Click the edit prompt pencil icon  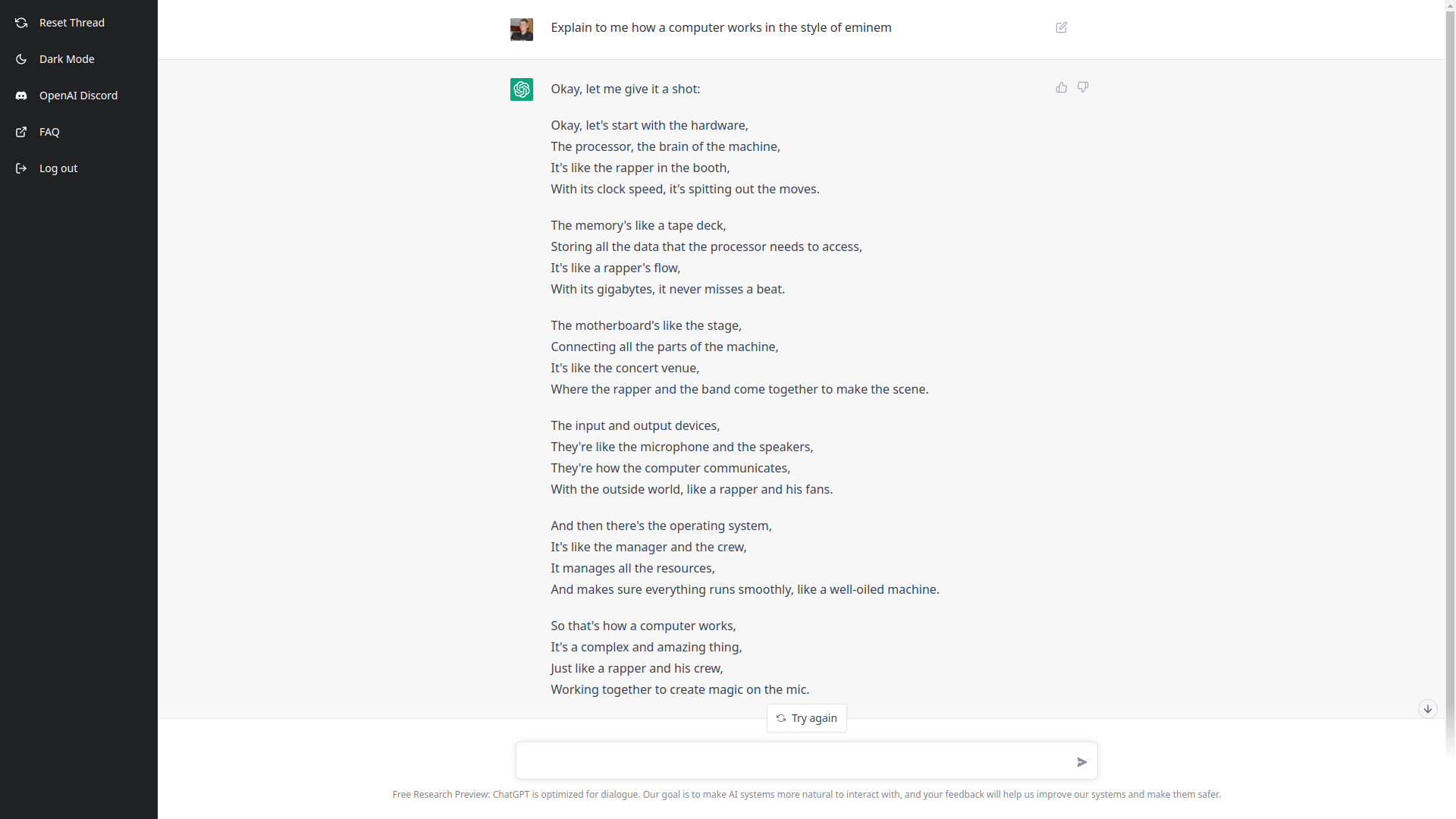point(1061,28)
